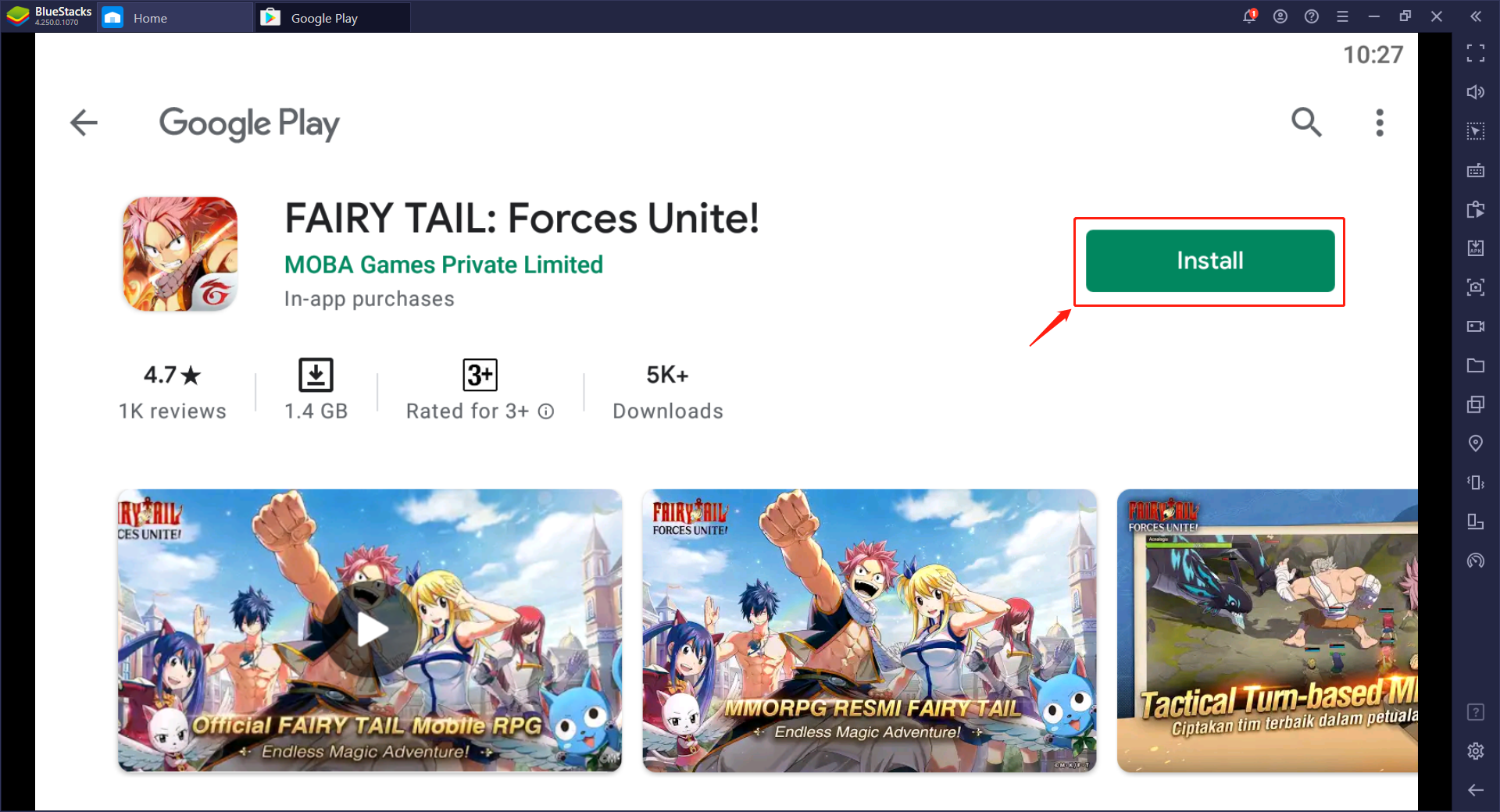Click the 1.4 GB download size icon
This screenshot has width=1500, height=812.
(x=316, y=375)
